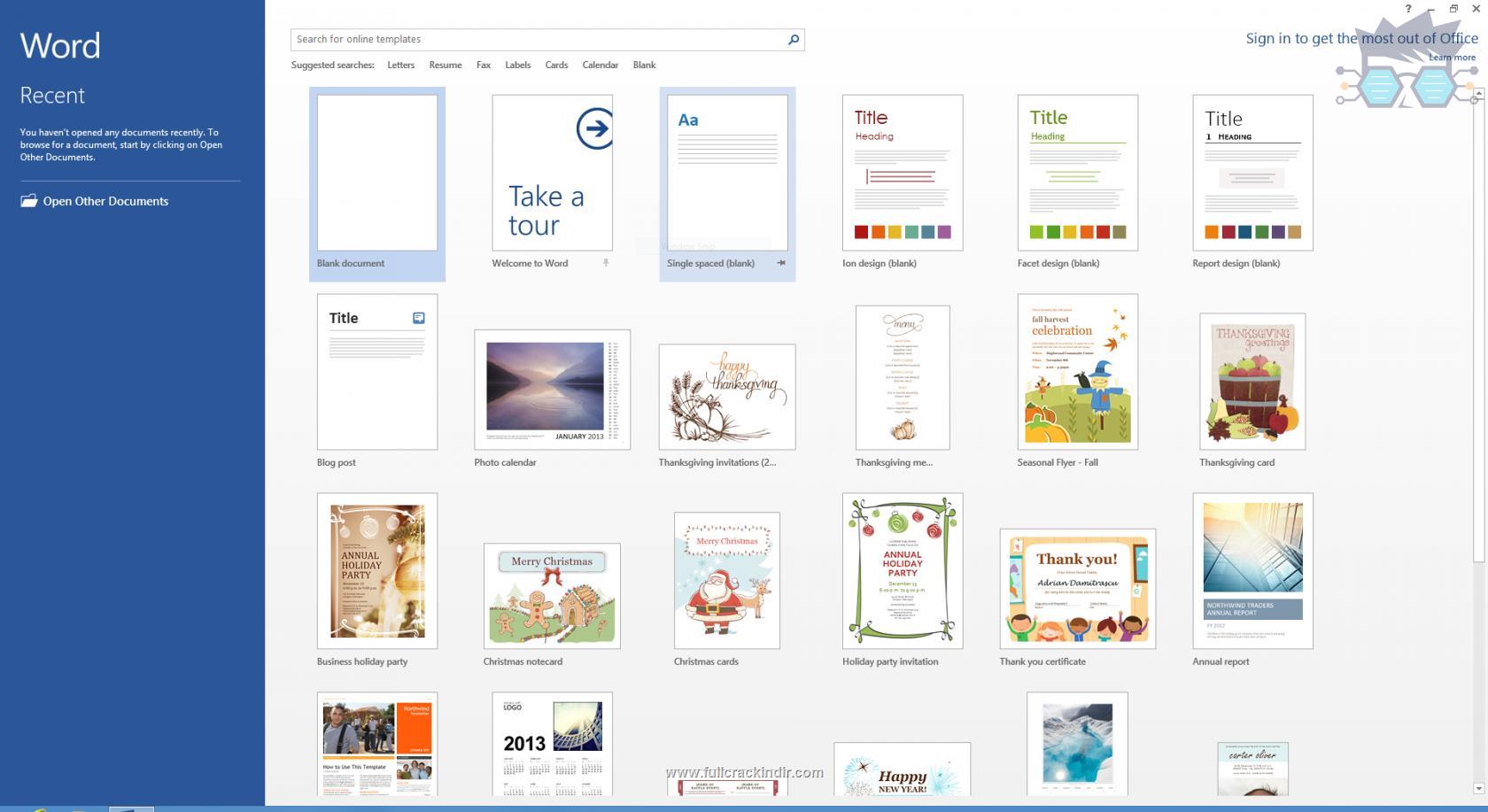This screenshot has width=1488, height=812.
Task: Choose the Thanksgiving invitations template
Action: (727, 397)
